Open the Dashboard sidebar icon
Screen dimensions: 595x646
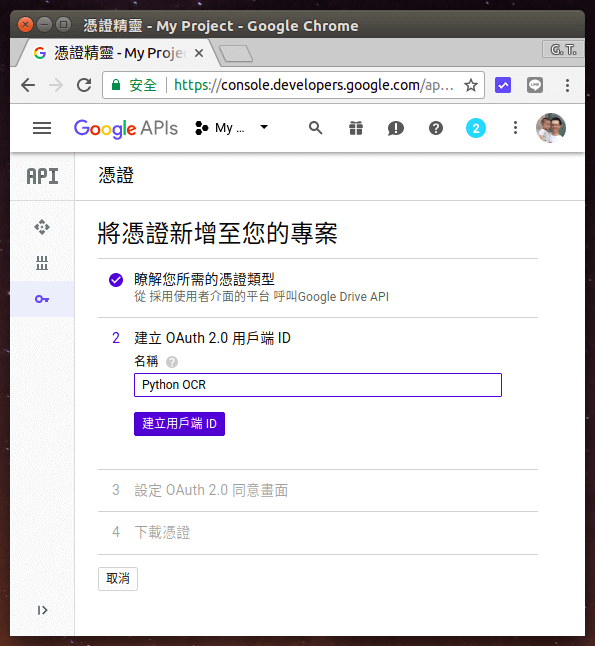pos(42,227)
